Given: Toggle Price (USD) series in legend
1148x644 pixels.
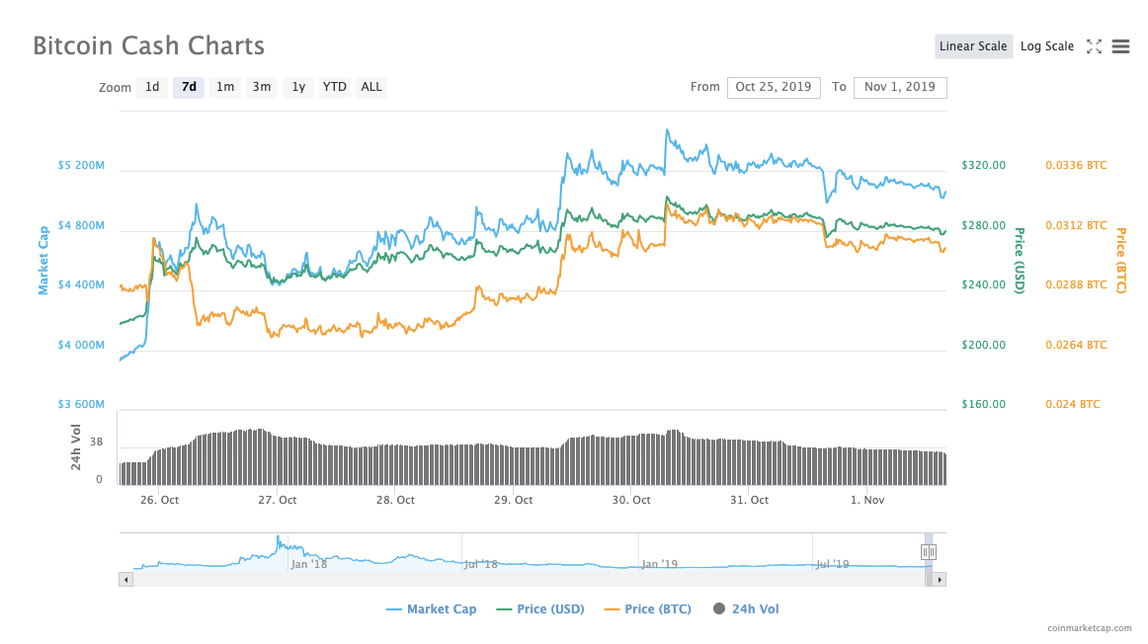Looking at the screenshot, I should pyautogui.click(x=540, y=609).
